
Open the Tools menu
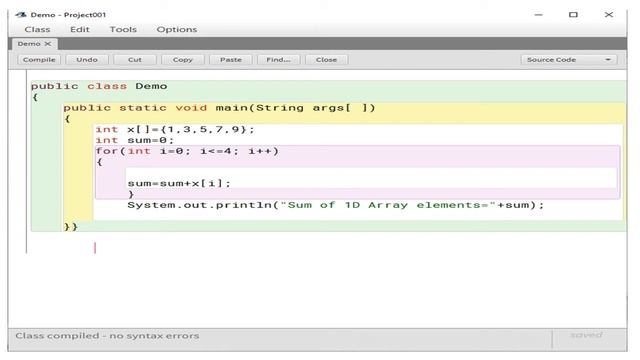tap(123, 29)
